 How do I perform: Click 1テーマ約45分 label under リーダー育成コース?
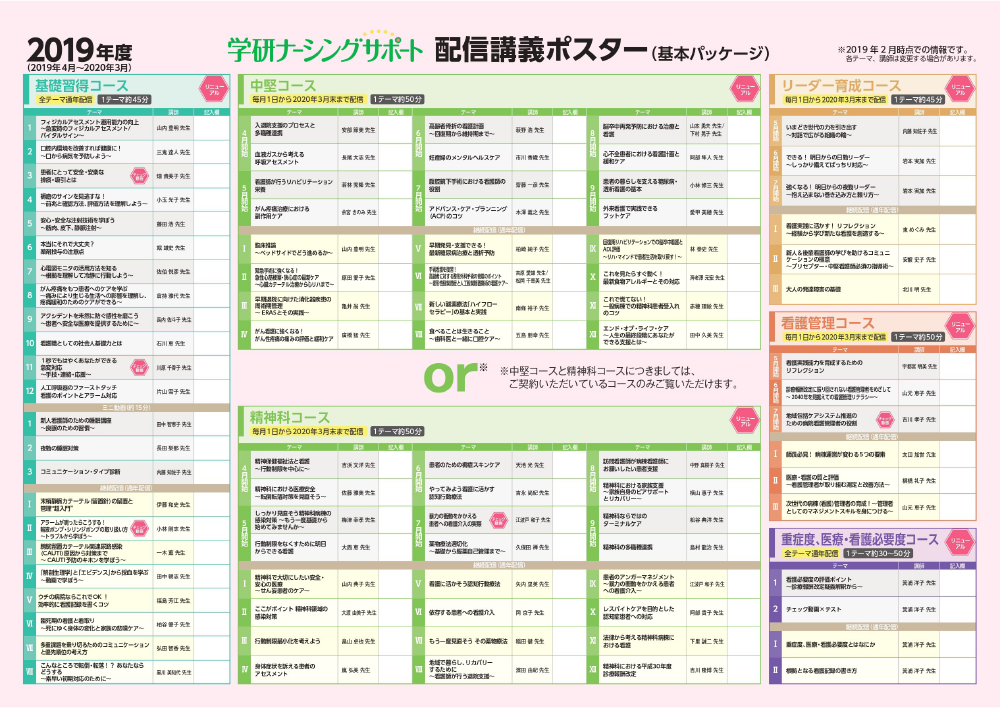(x=918, y=100)
